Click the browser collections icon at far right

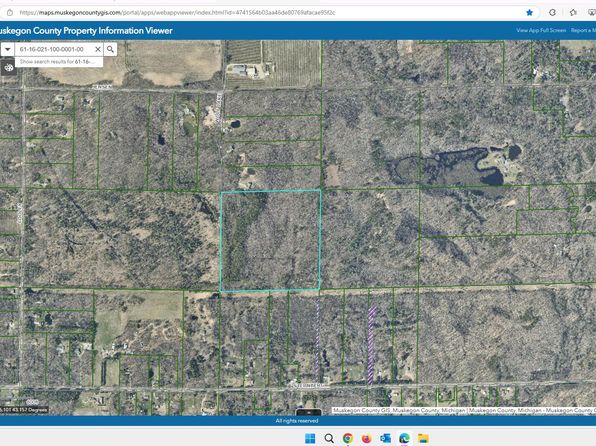coord(592,13)
